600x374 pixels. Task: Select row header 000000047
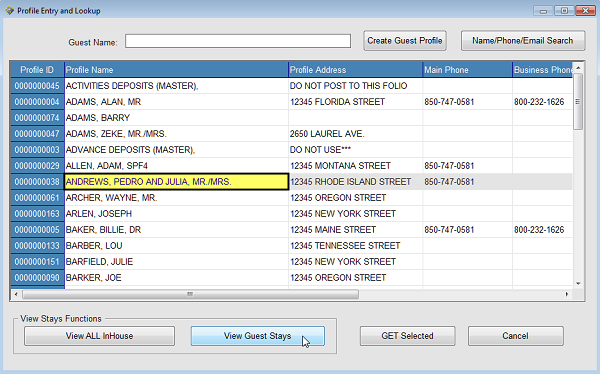pos(37,134)
